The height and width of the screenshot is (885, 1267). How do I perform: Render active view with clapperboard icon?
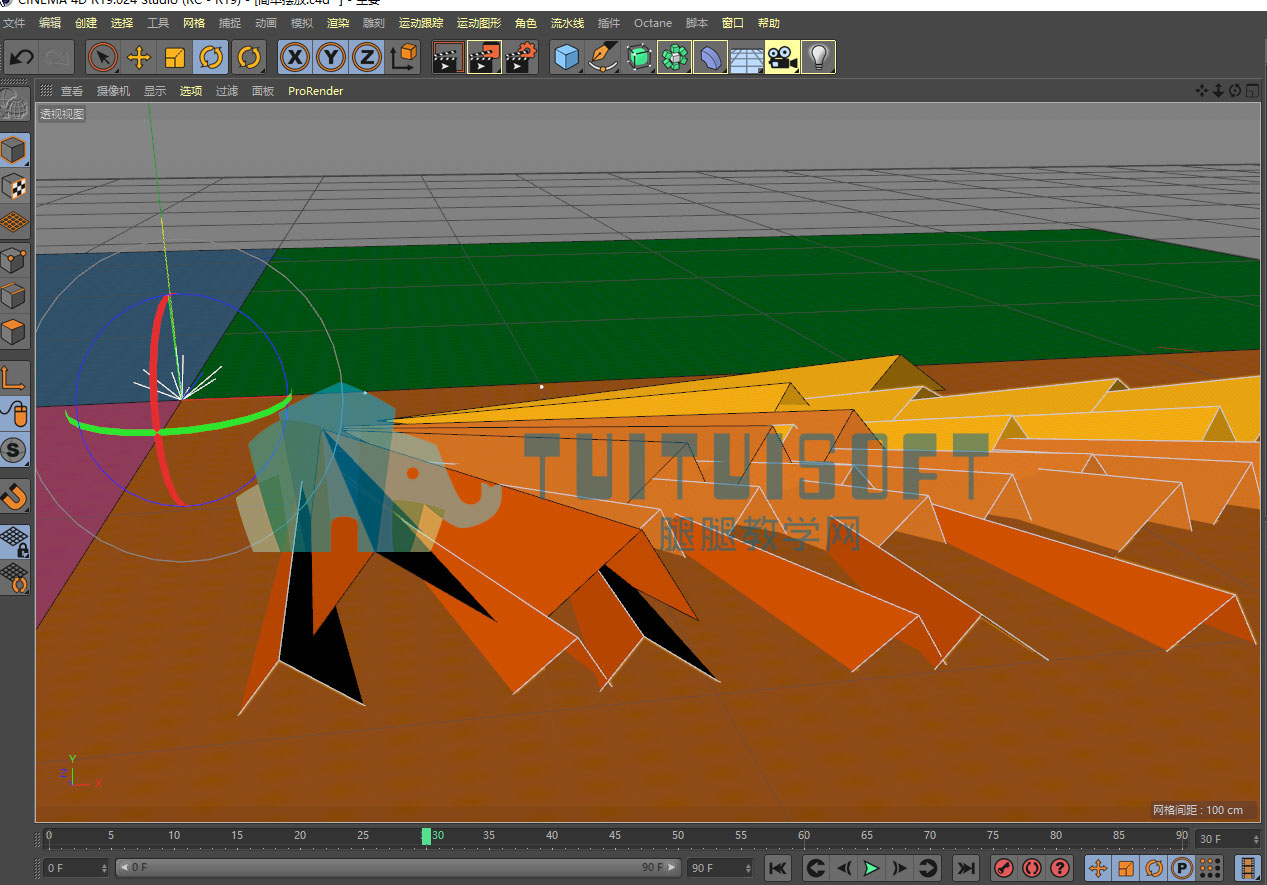pos(448,58)
